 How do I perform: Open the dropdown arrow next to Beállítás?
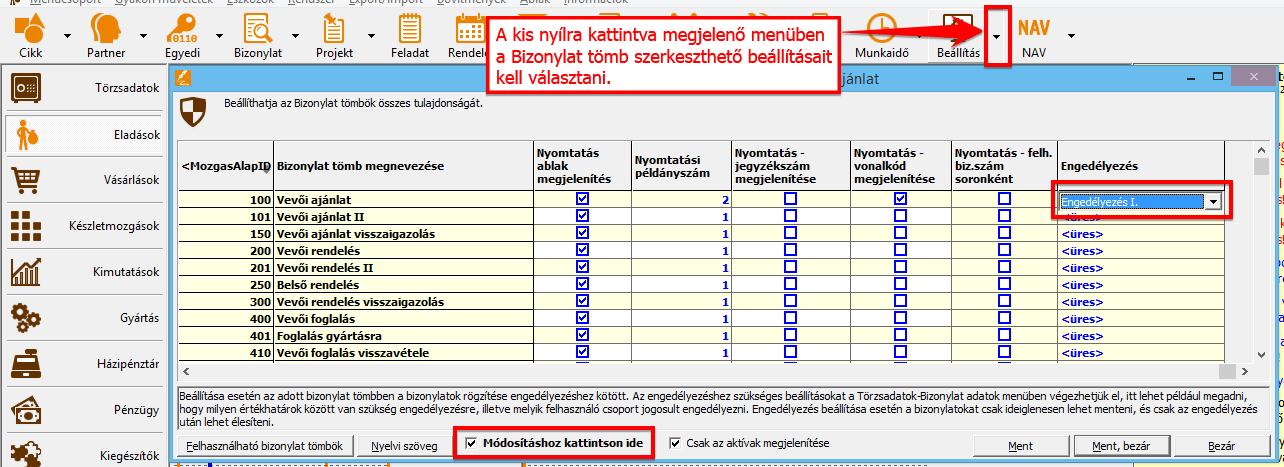coord(998,35)
